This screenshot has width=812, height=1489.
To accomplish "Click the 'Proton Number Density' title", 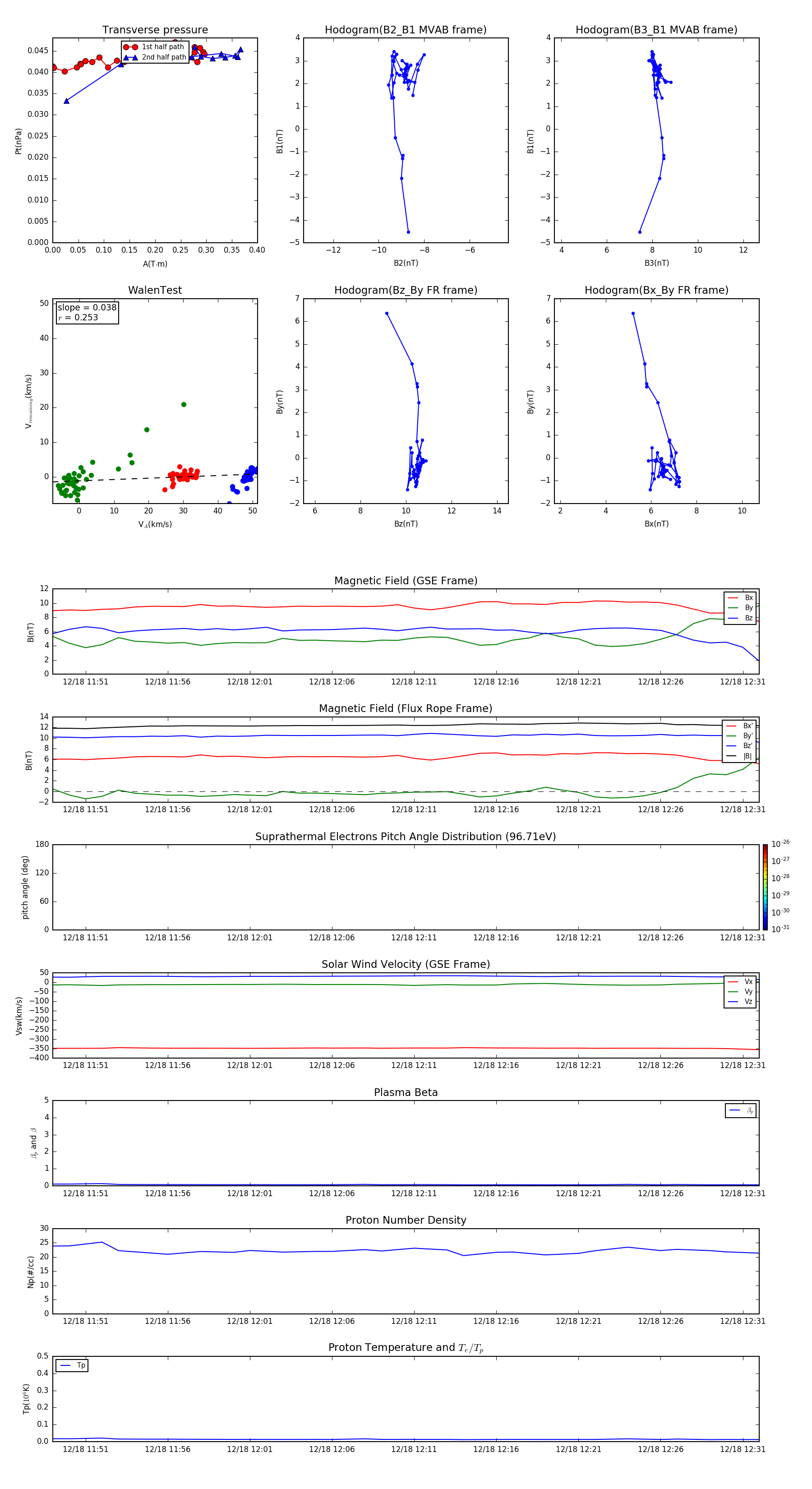I will (x=406, y=1220).
